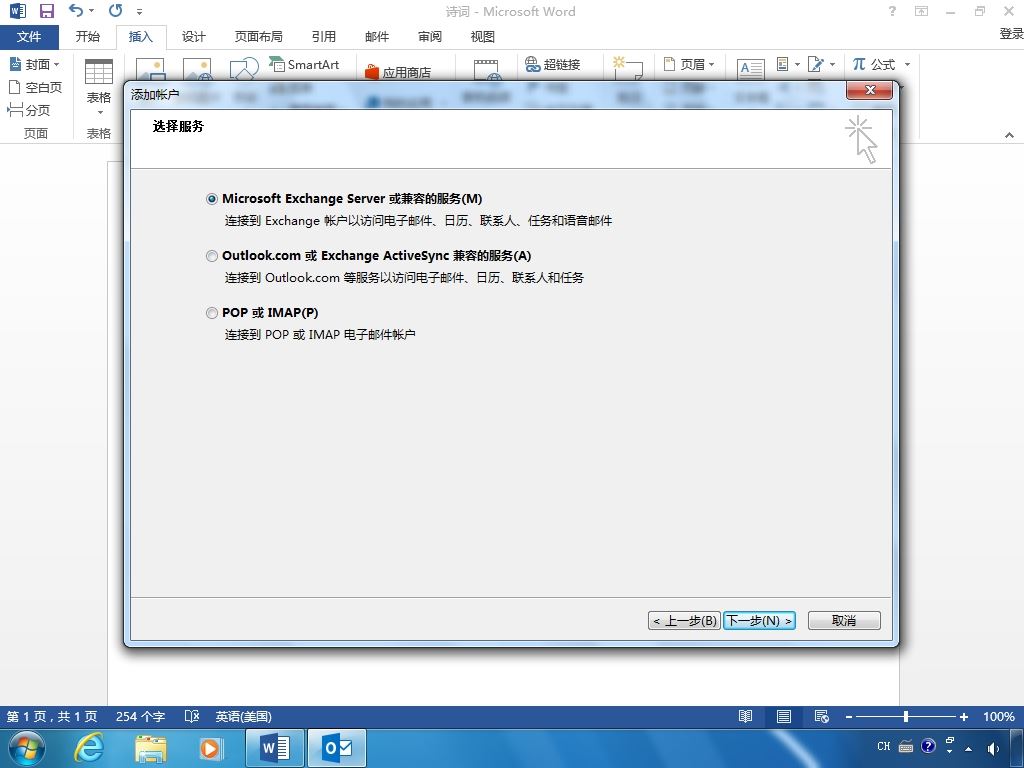The image size is (1024, 768).
Task: Expand the 表格 dropdown arrow
Action: tap(100, 112)
